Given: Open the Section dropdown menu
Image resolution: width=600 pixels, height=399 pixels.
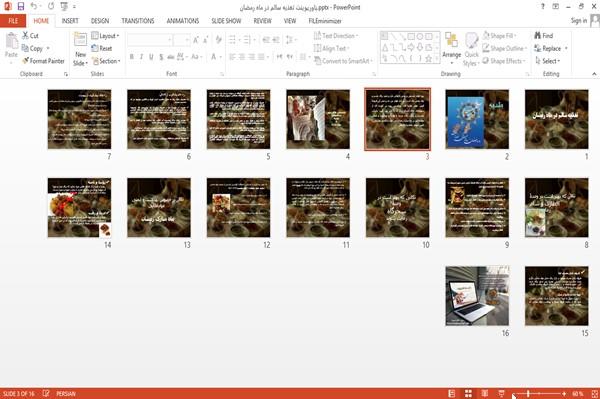Looking at the screenshot, I should tap(106, 61).
